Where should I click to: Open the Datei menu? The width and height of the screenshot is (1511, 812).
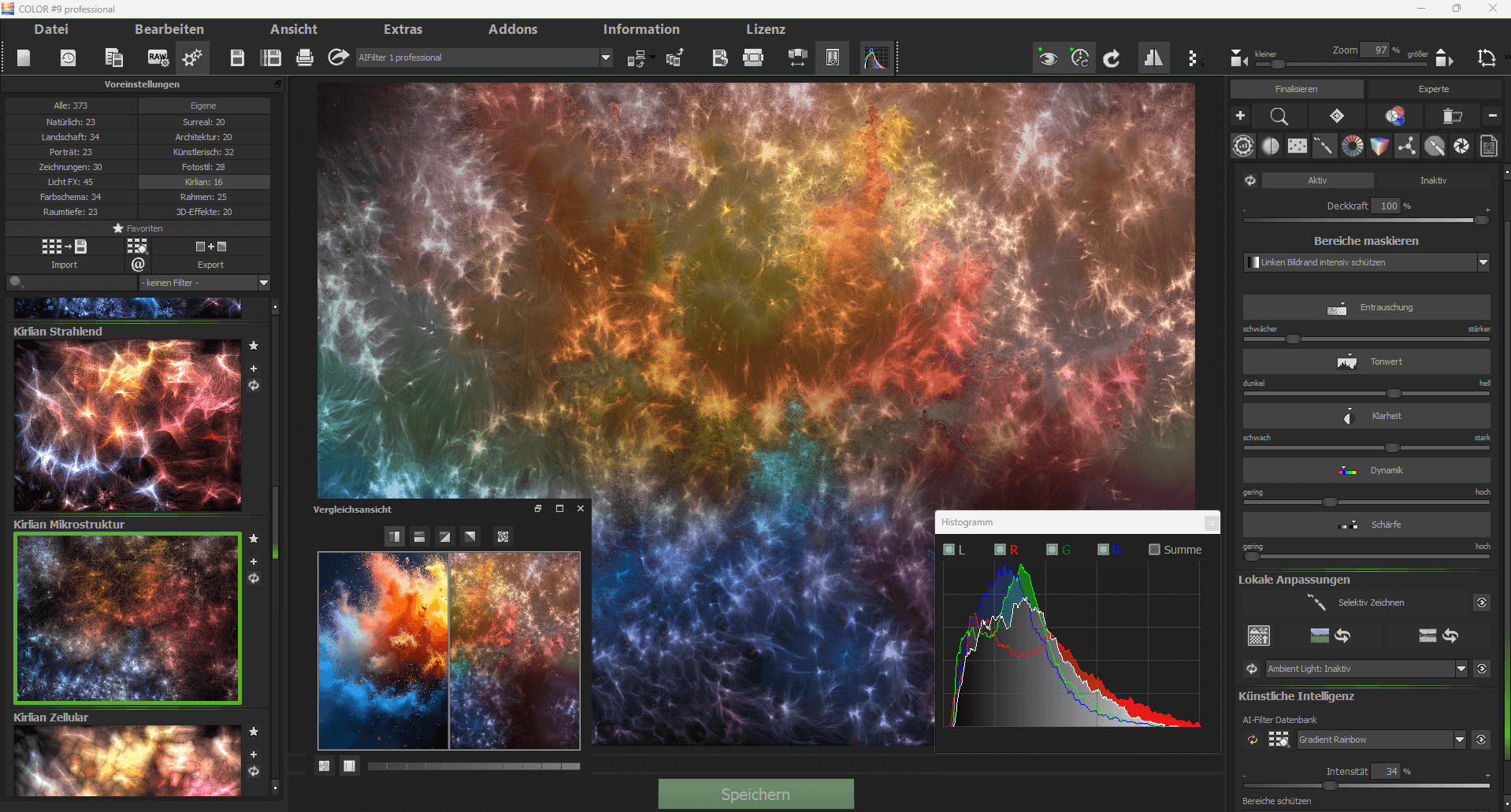click(51, 29)
